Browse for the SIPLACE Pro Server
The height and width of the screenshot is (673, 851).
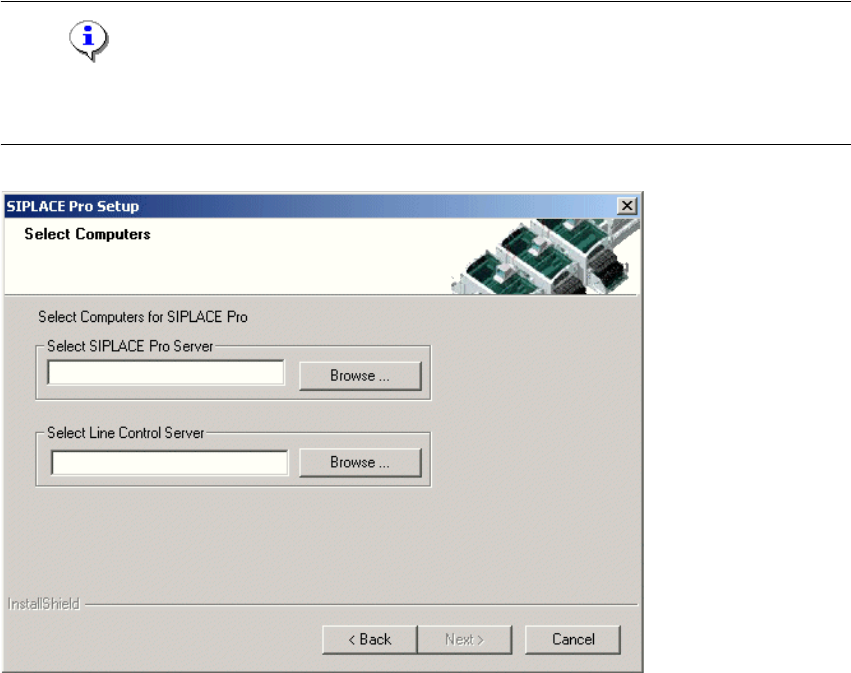click(360, 376)
